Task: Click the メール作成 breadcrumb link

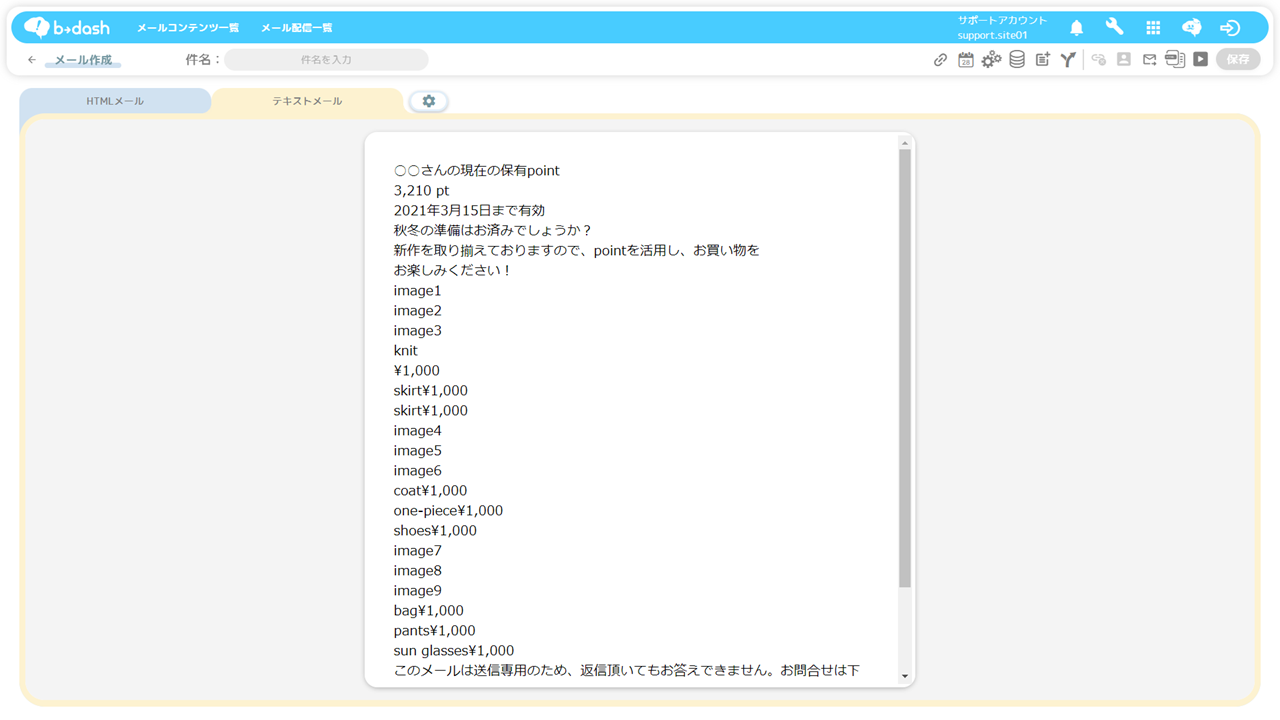Action: [83, 60]
